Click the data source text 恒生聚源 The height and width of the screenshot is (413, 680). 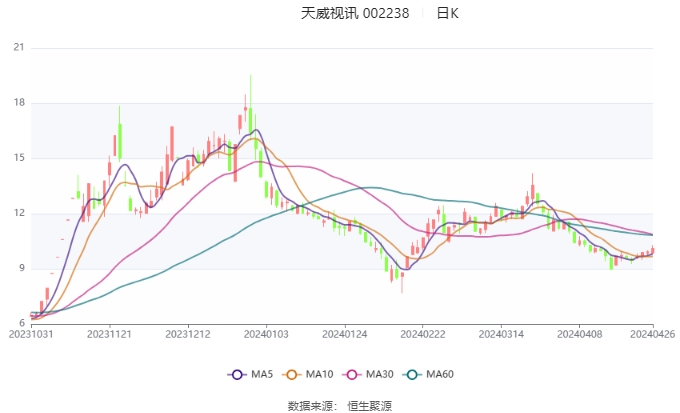[369, 406]
